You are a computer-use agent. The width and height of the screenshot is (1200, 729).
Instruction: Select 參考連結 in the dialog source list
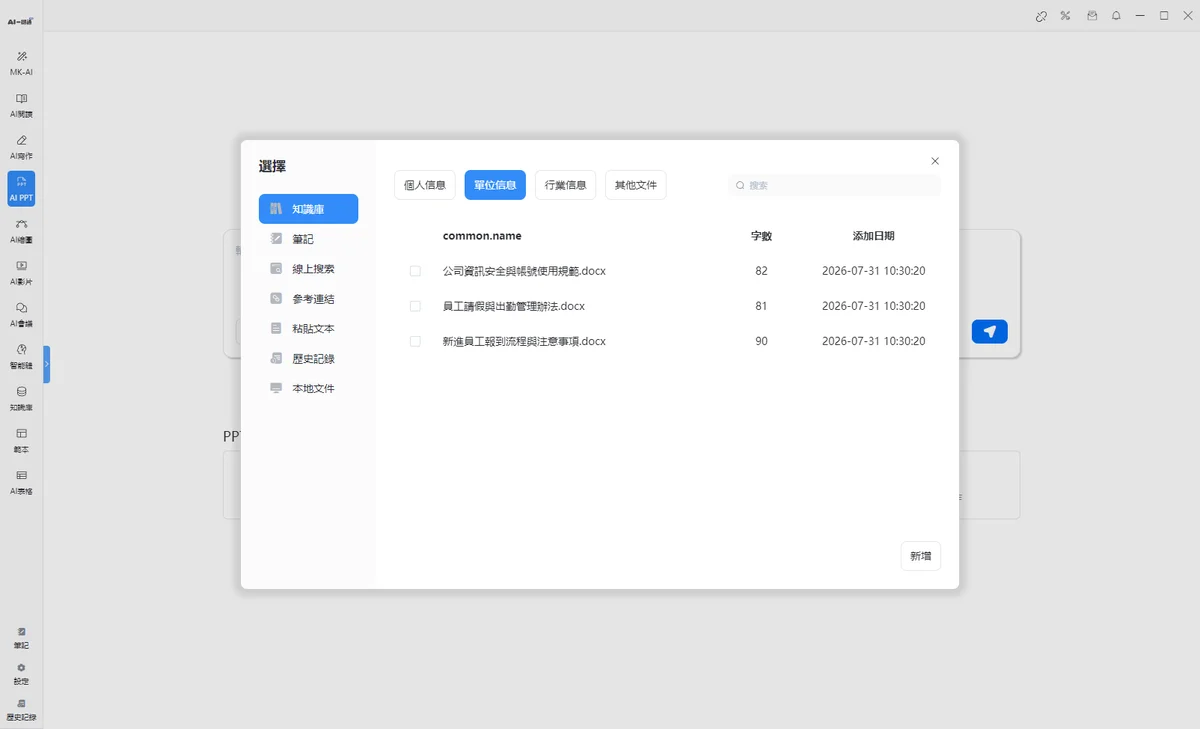pyautogui.click(x=308, y=299)
